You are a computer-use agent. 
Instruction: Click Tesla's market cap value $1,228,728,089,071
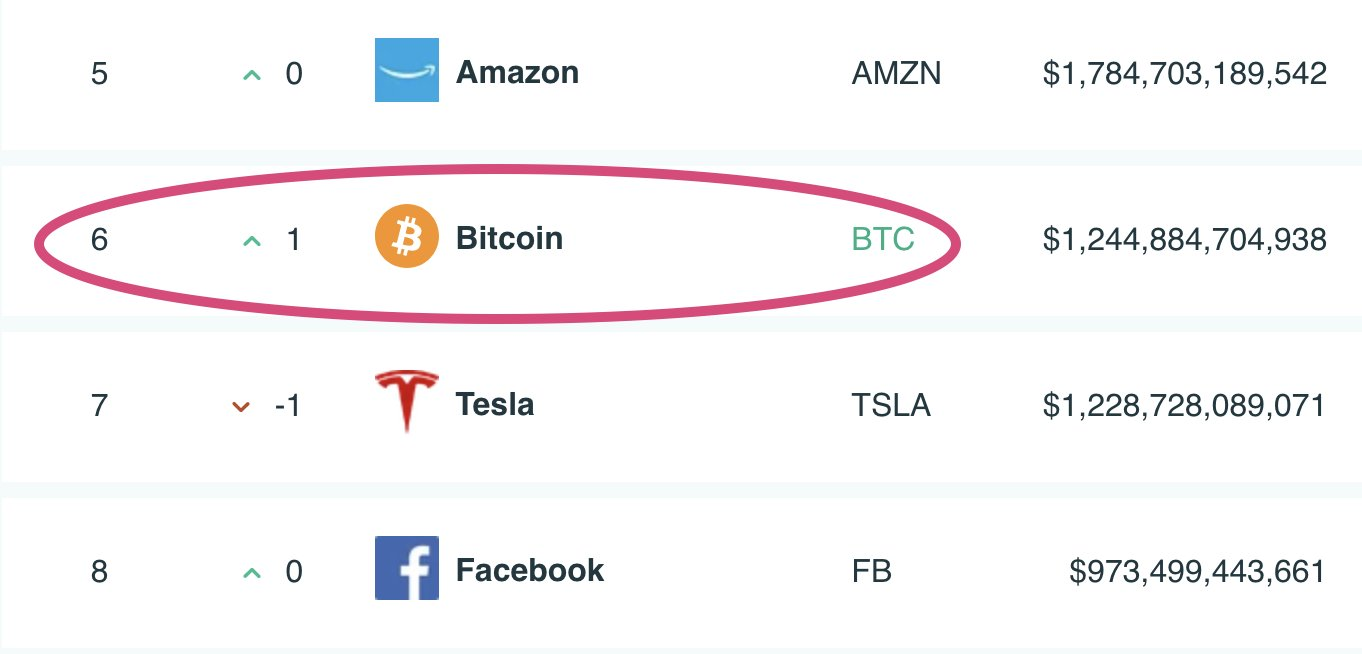tap(1184, 405)
